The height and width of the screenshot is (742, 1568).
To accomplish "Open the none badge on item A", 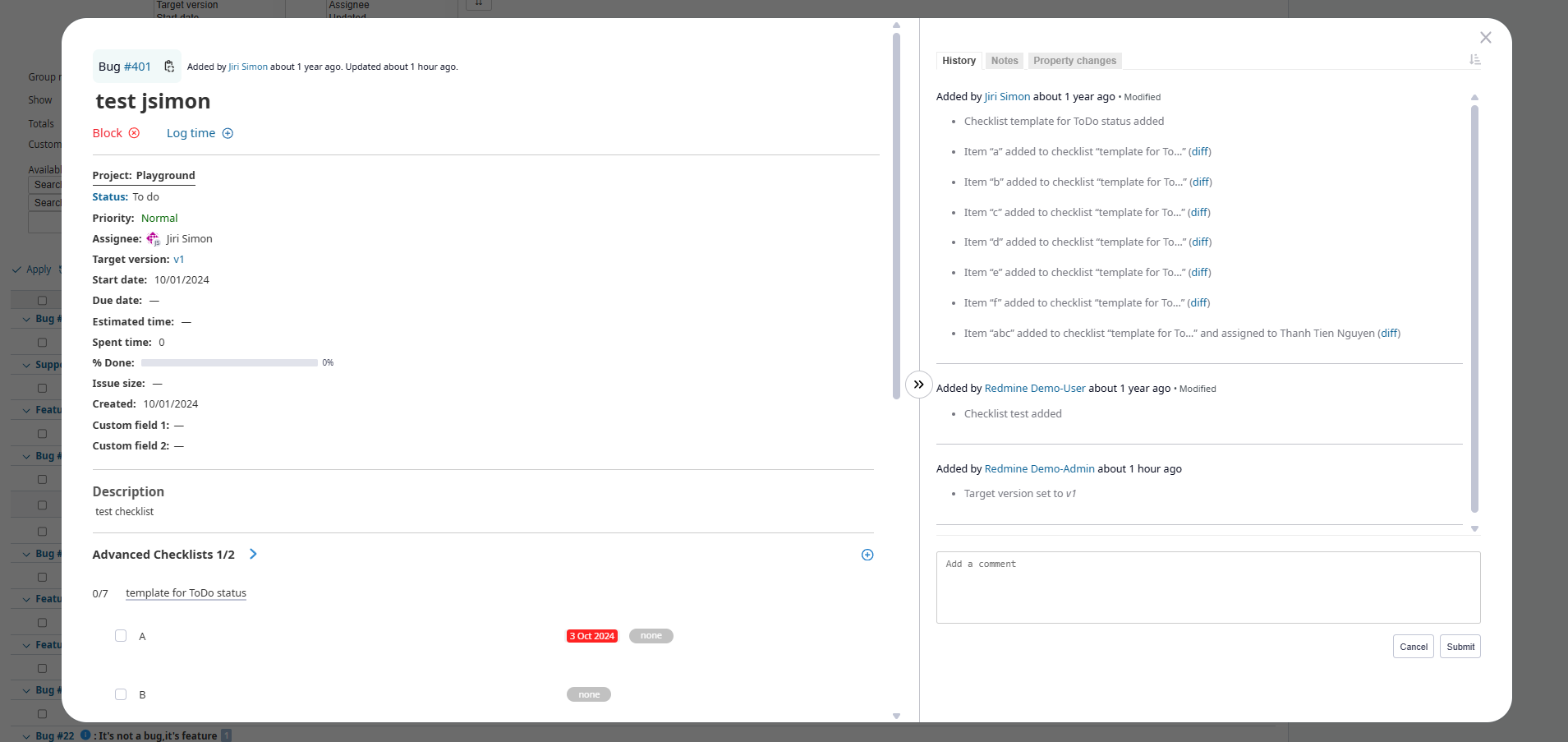I will click(651, 636).
